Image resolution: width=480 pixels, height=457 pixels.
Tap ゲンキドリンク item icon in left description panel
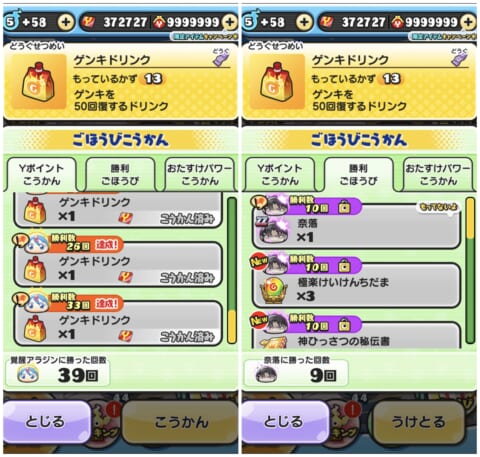click(38, 82)
